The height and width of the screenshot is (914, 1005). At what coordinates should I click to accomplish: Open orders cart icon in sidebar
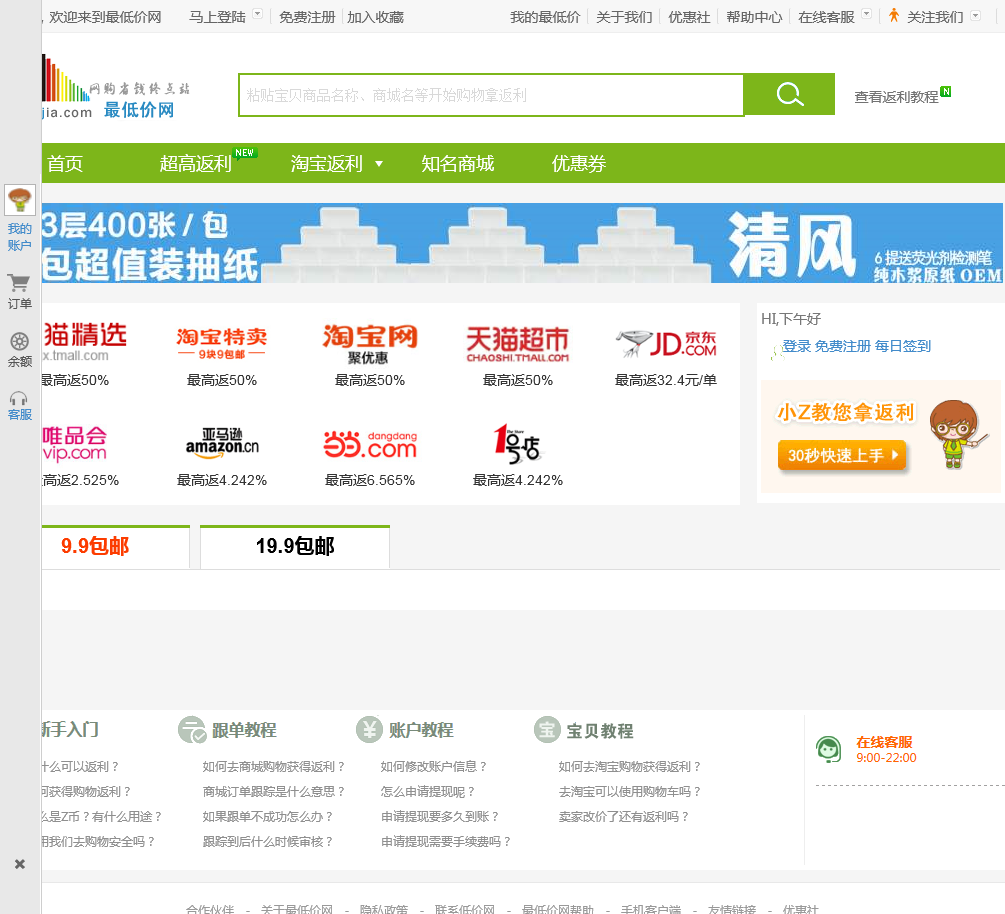[19, 283]
